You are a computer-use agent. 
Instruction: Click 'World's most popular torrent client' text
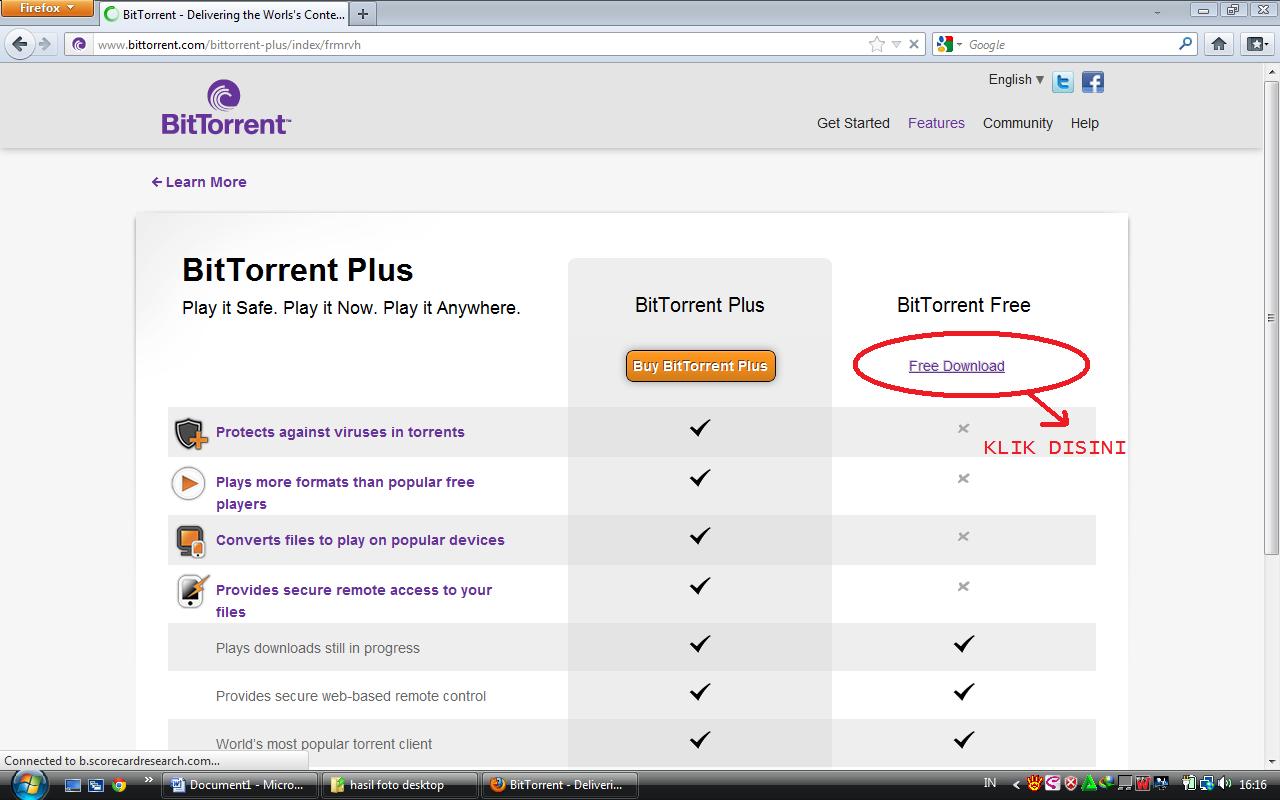(x=324, y=744)
